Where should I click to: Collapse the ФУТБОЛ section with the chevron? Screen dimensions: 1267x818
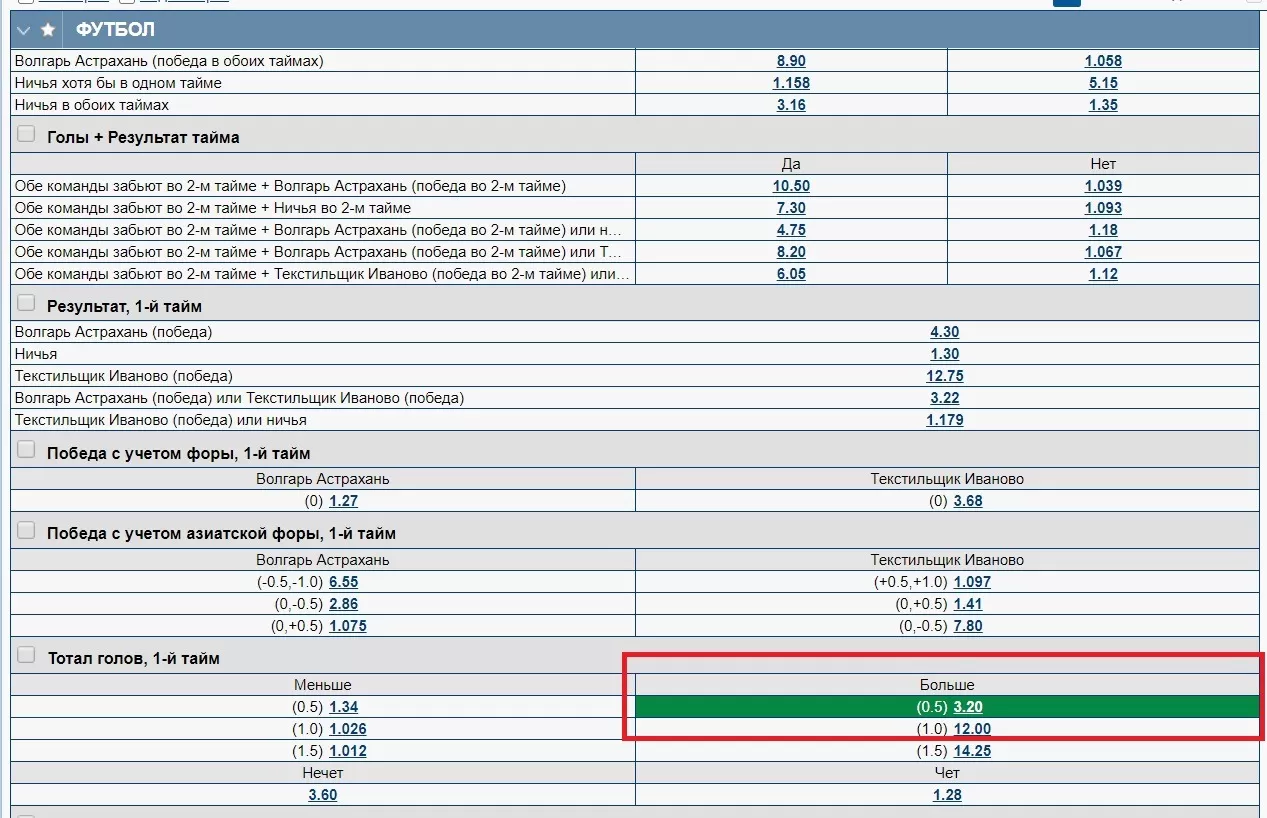[24, 31]
